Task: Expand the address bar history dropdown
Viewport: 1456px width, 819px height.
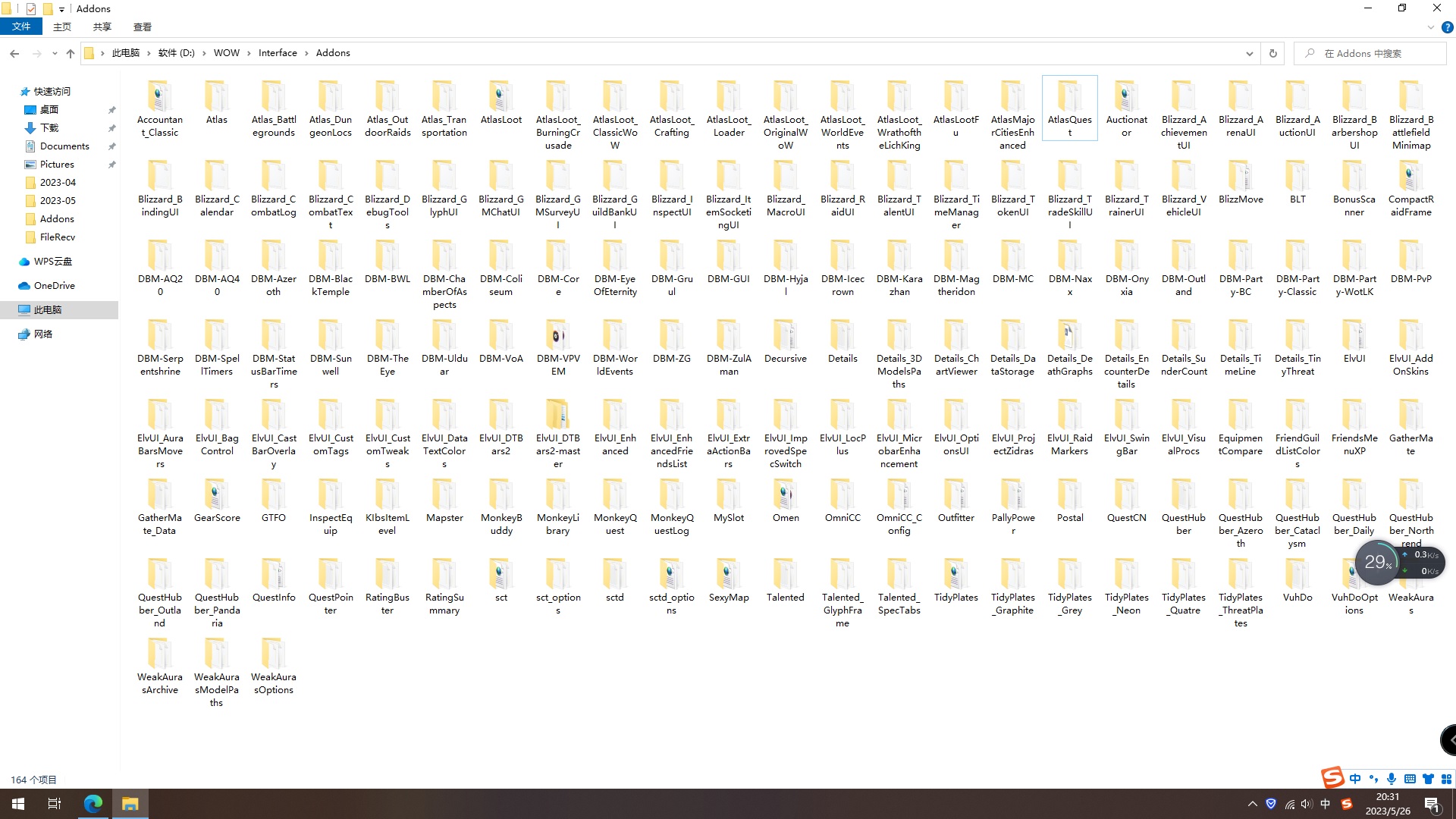Action: coord(1249,53)
